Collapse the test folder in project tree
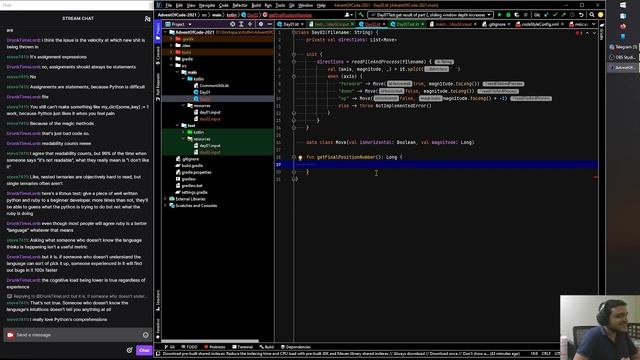 pos(177,125)
